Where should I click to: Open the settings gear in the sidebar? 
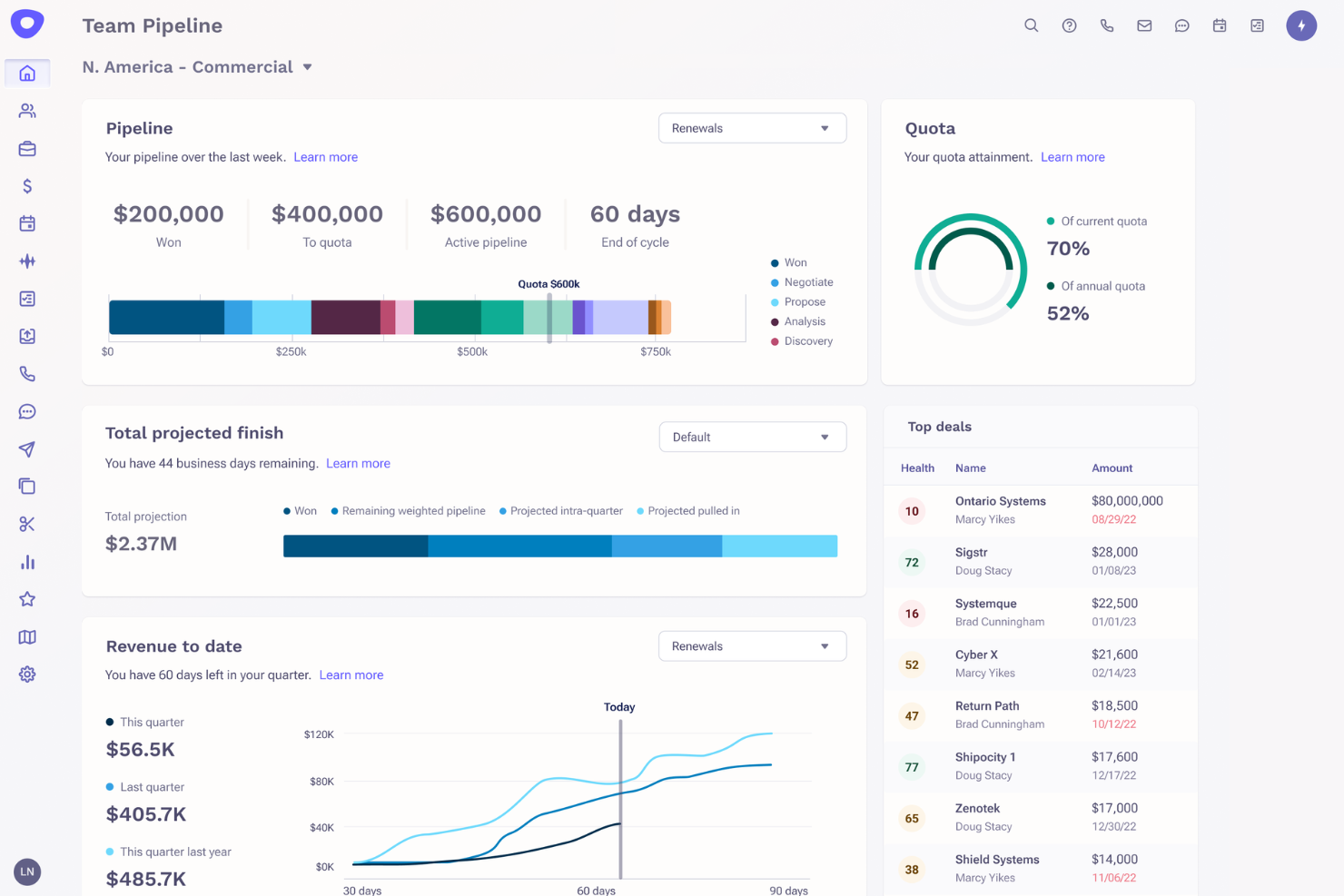(x=27, y=674)
